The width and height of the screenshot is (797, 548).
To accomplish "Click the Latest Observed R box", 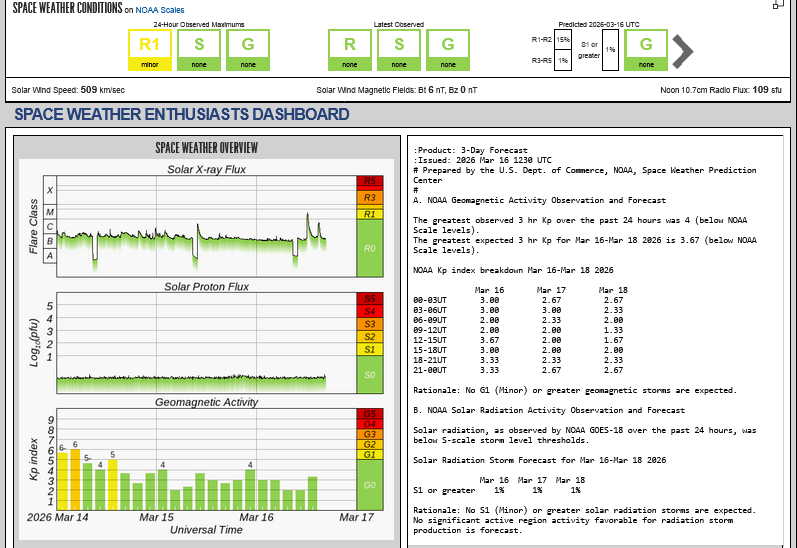I will click(x=350, y=50).
